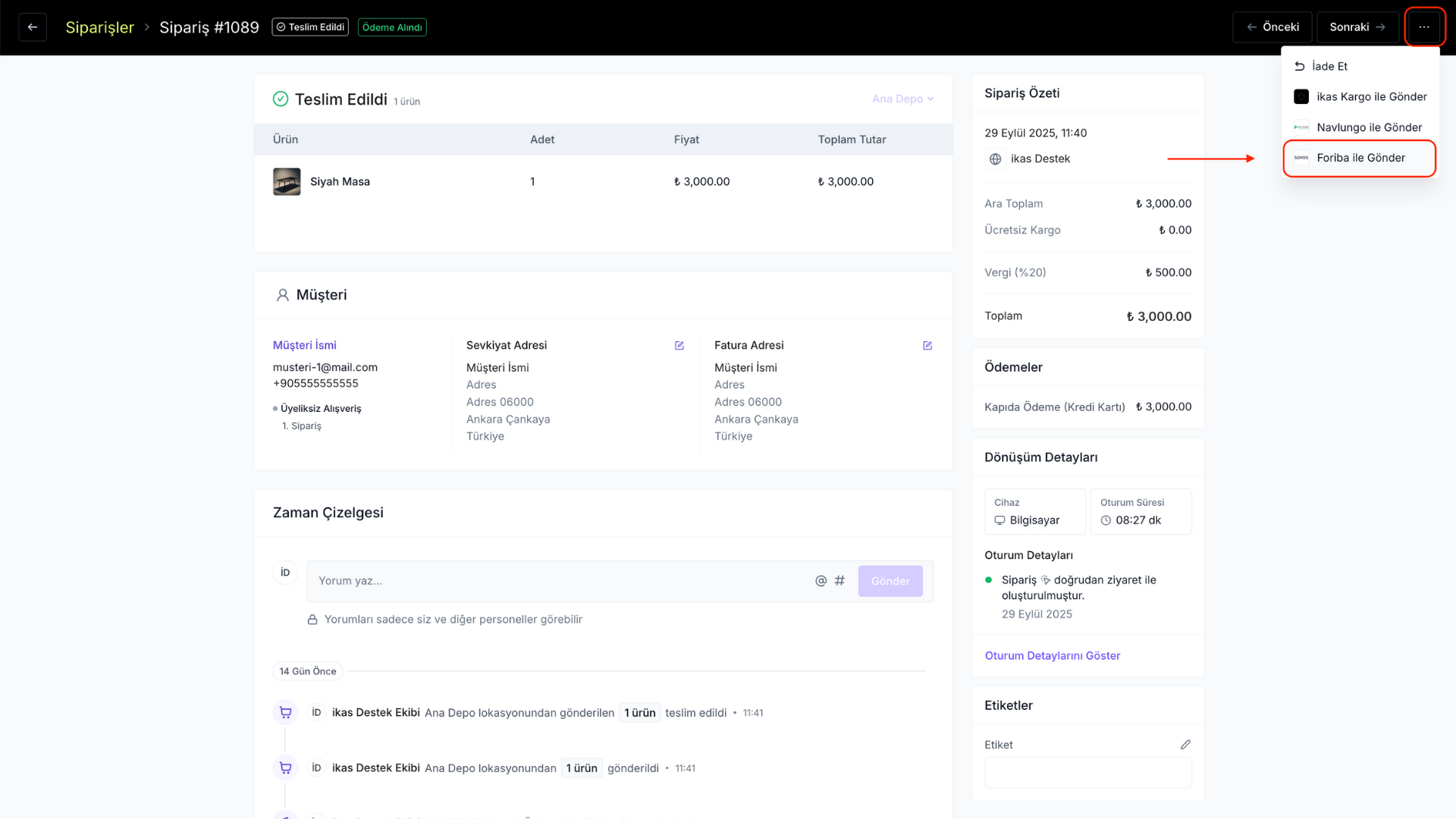
Task: Choose ikas Kargo ile Gönder option
Action: pyautogui.click(x=1360, y=97)
